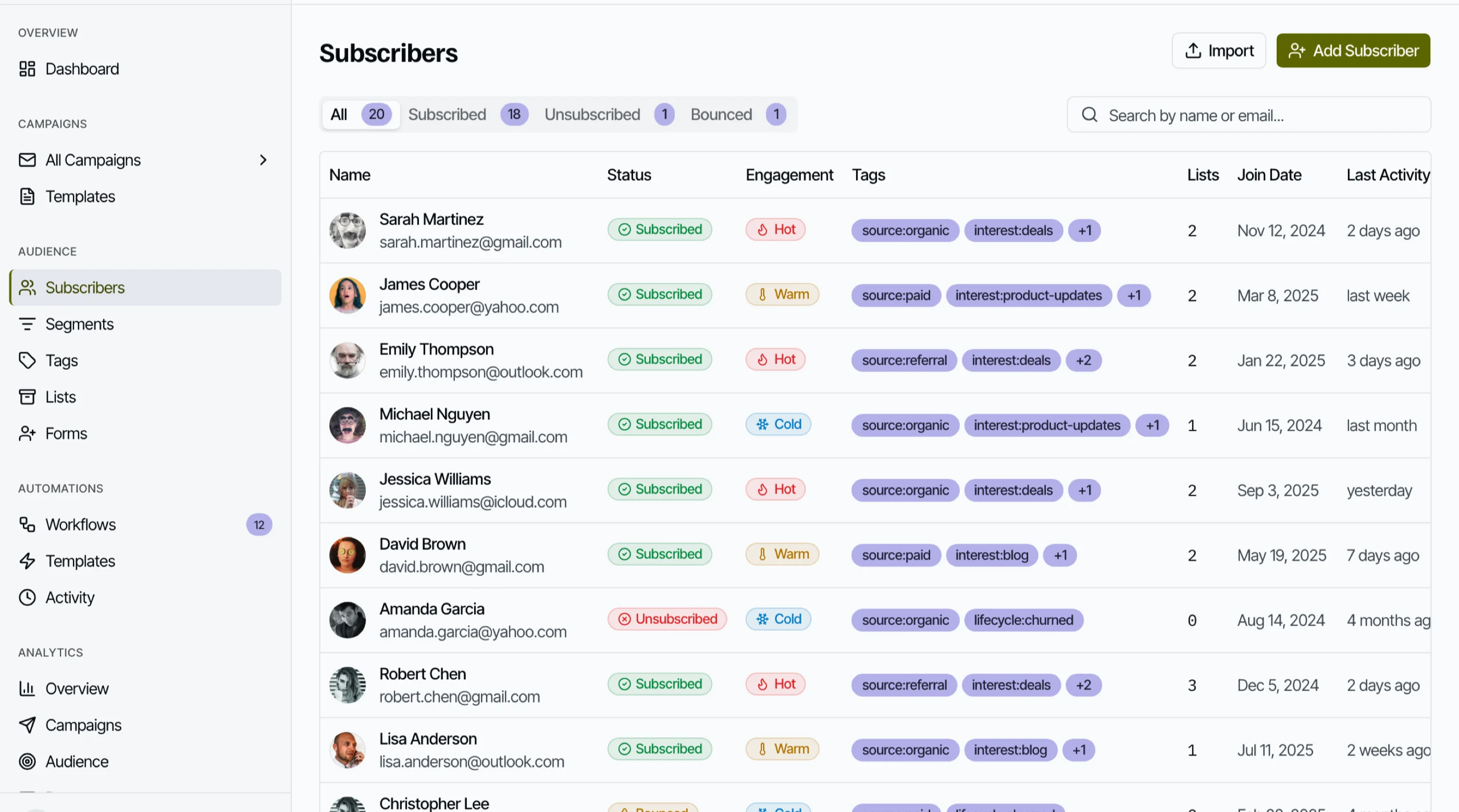Click the Import button
The image size is (1459, 812).
pos(1219,51)
